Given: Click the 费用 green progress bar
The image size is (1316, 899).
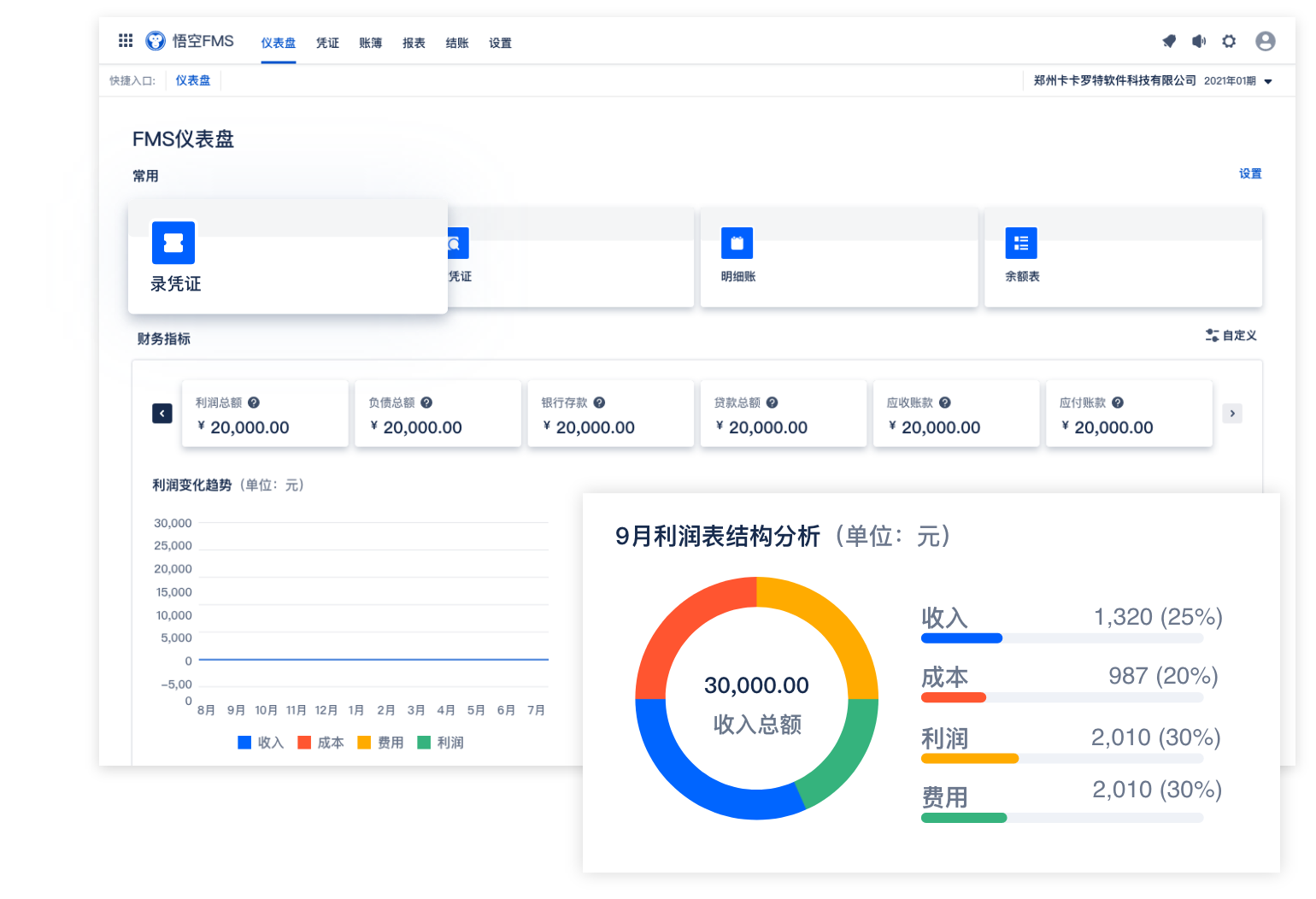Looking at the screenshot, I should [964, 818].
